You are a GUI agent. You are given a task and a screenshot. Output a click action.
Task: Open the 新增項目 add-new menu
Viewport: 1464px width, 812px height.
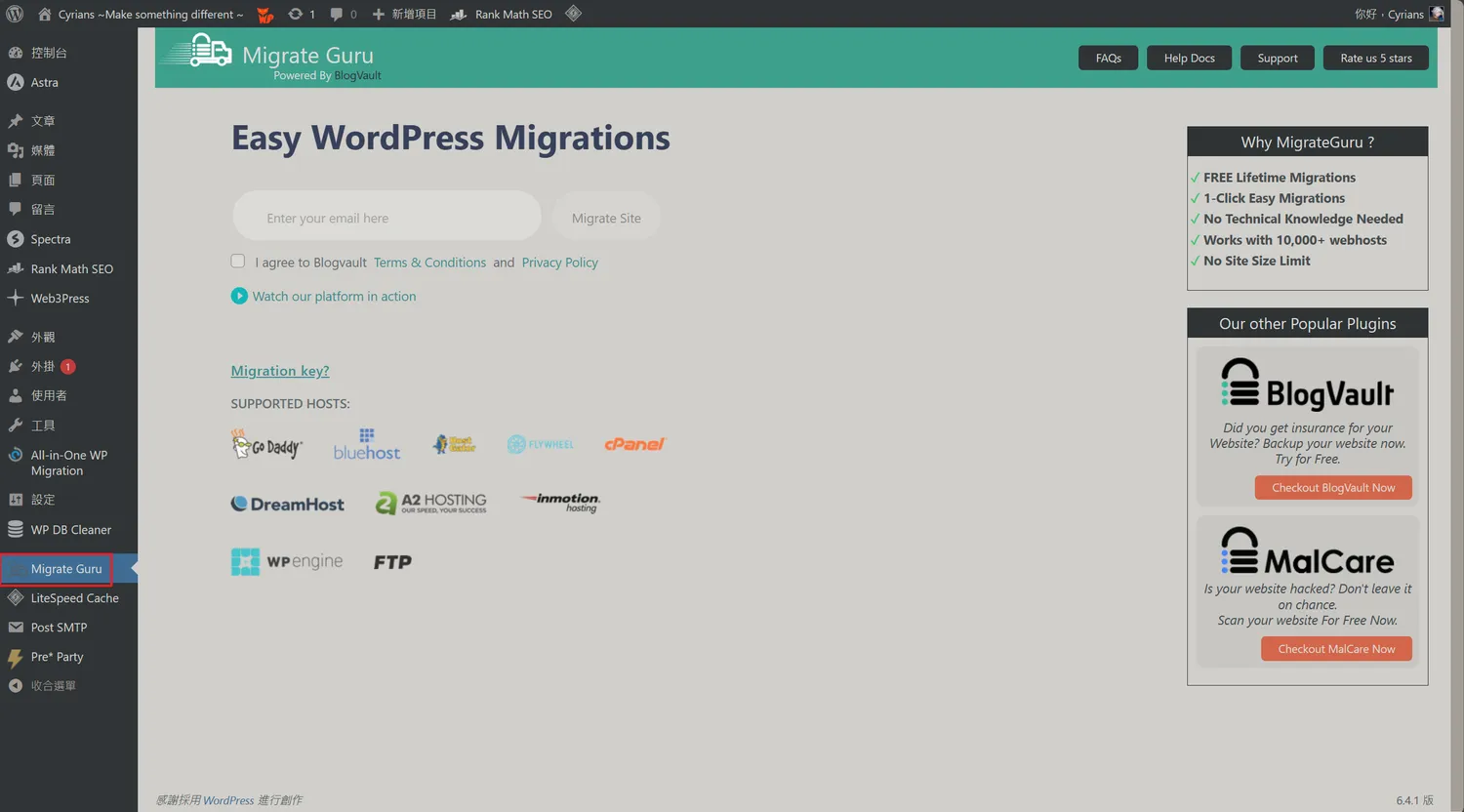(x=404, y=15)
